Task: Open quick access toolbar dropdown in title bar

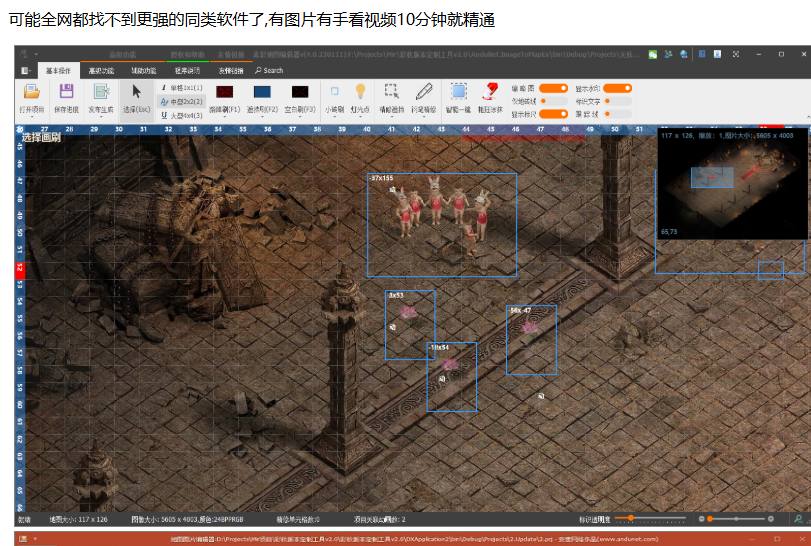Action: [36, 54]
